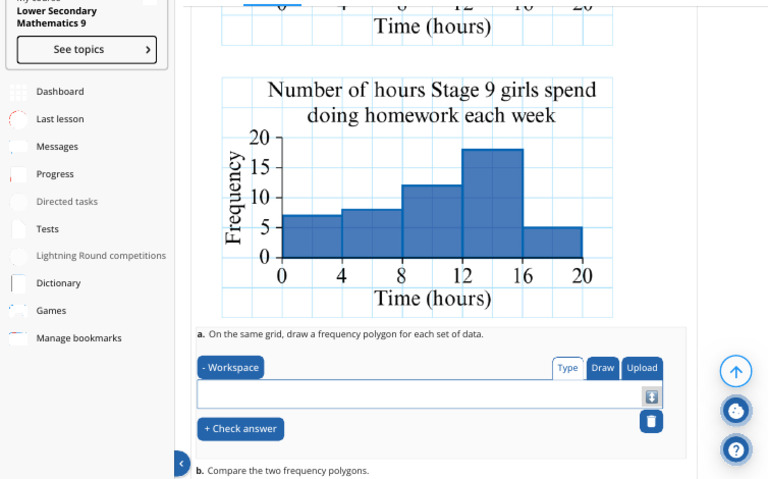Open Directed tasks link
Screen dimensions: 768x479
pyautogui.click(x=67, y=201)
